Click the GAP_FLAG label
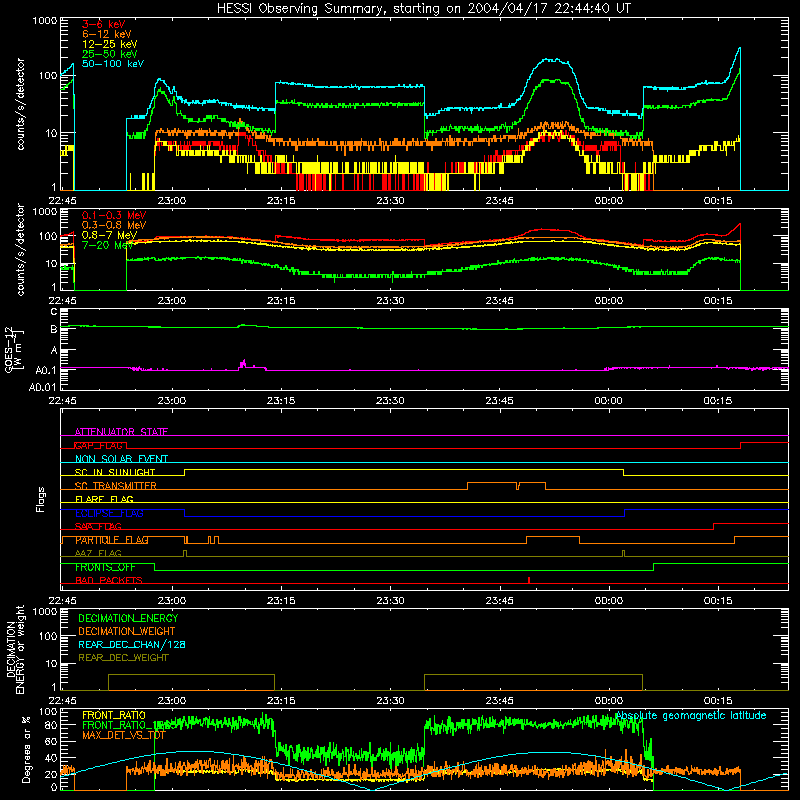The image size is (800, 800). [x=99, y=445]
